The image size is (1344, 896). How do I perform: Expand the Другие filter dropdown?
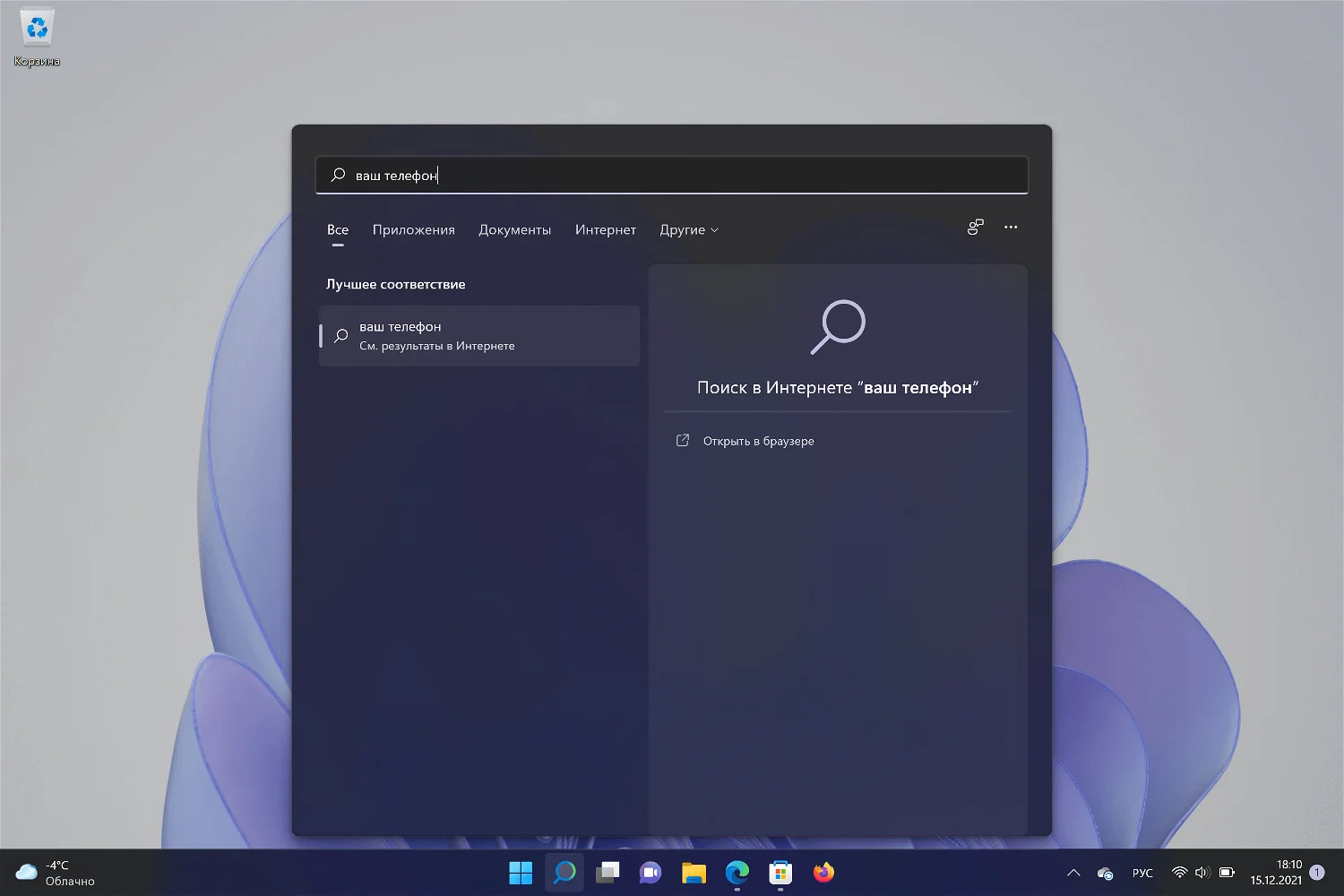pyautogui.click(x=688, y=230)
